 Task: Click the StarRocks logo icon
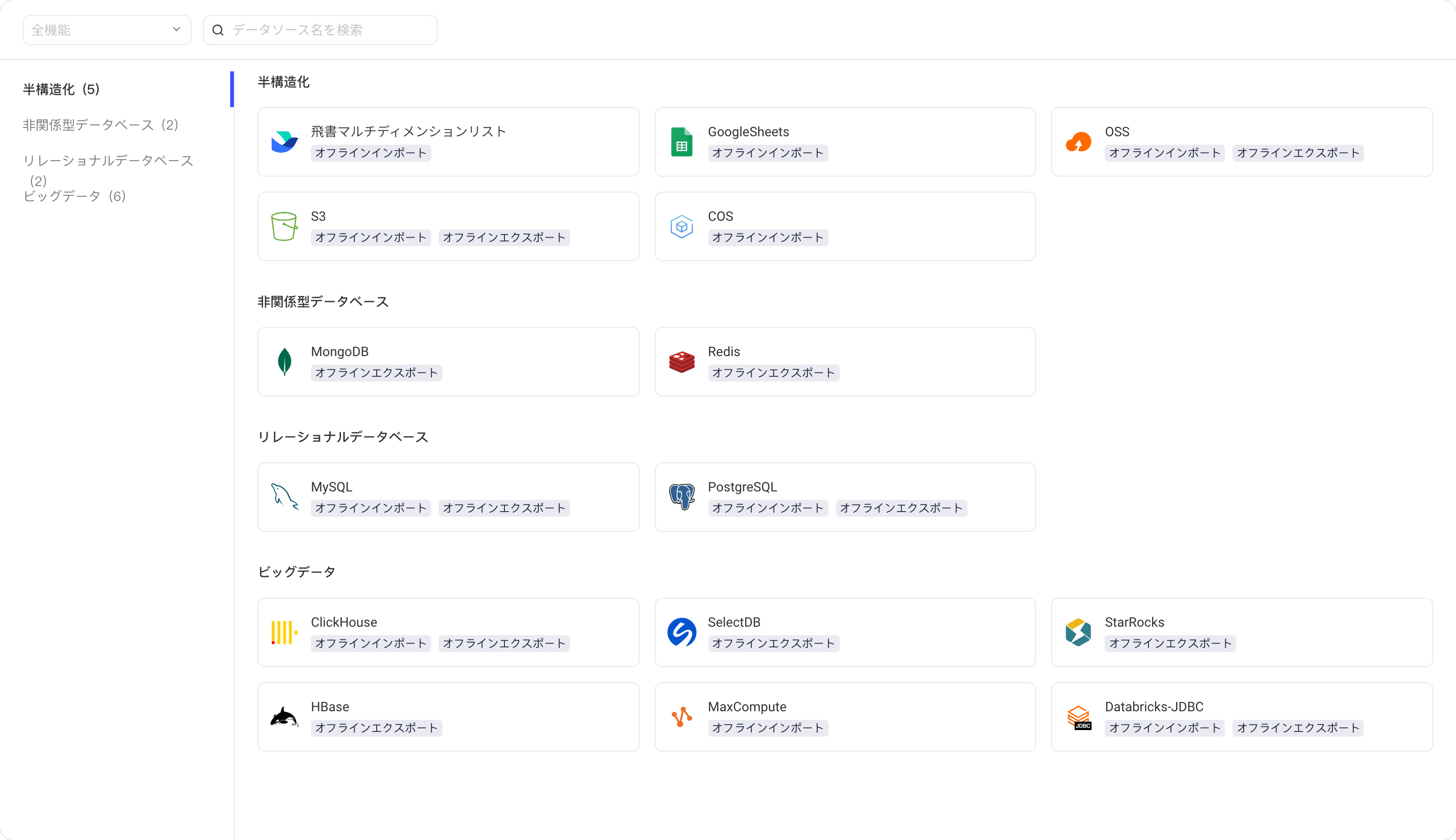(x=1078, y=632)
